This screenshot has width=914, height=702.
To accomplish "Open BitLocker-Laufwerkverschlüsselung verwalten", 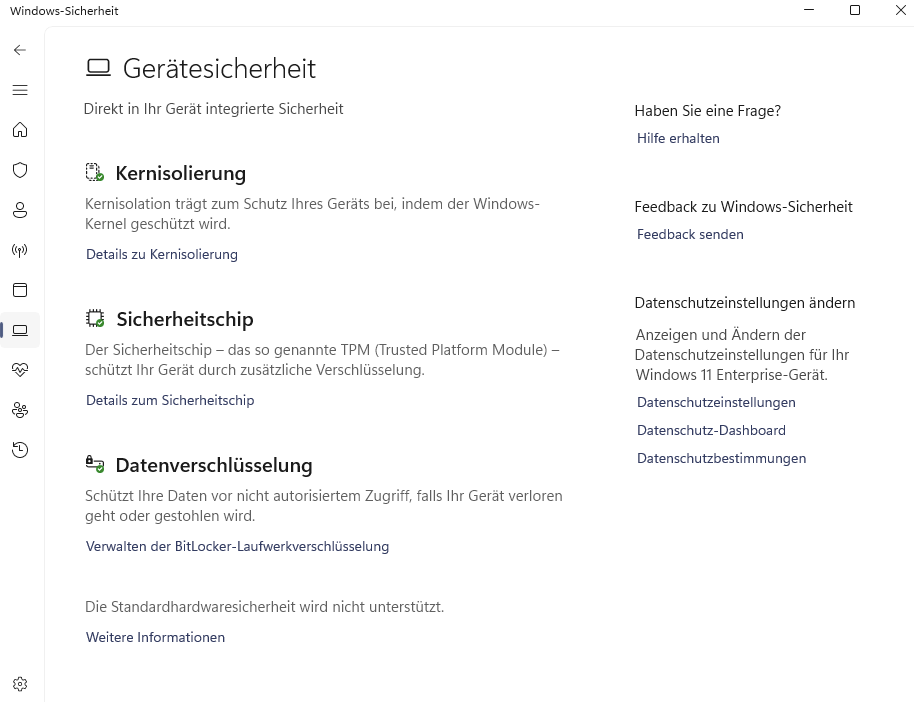I will tap(237, 546).
